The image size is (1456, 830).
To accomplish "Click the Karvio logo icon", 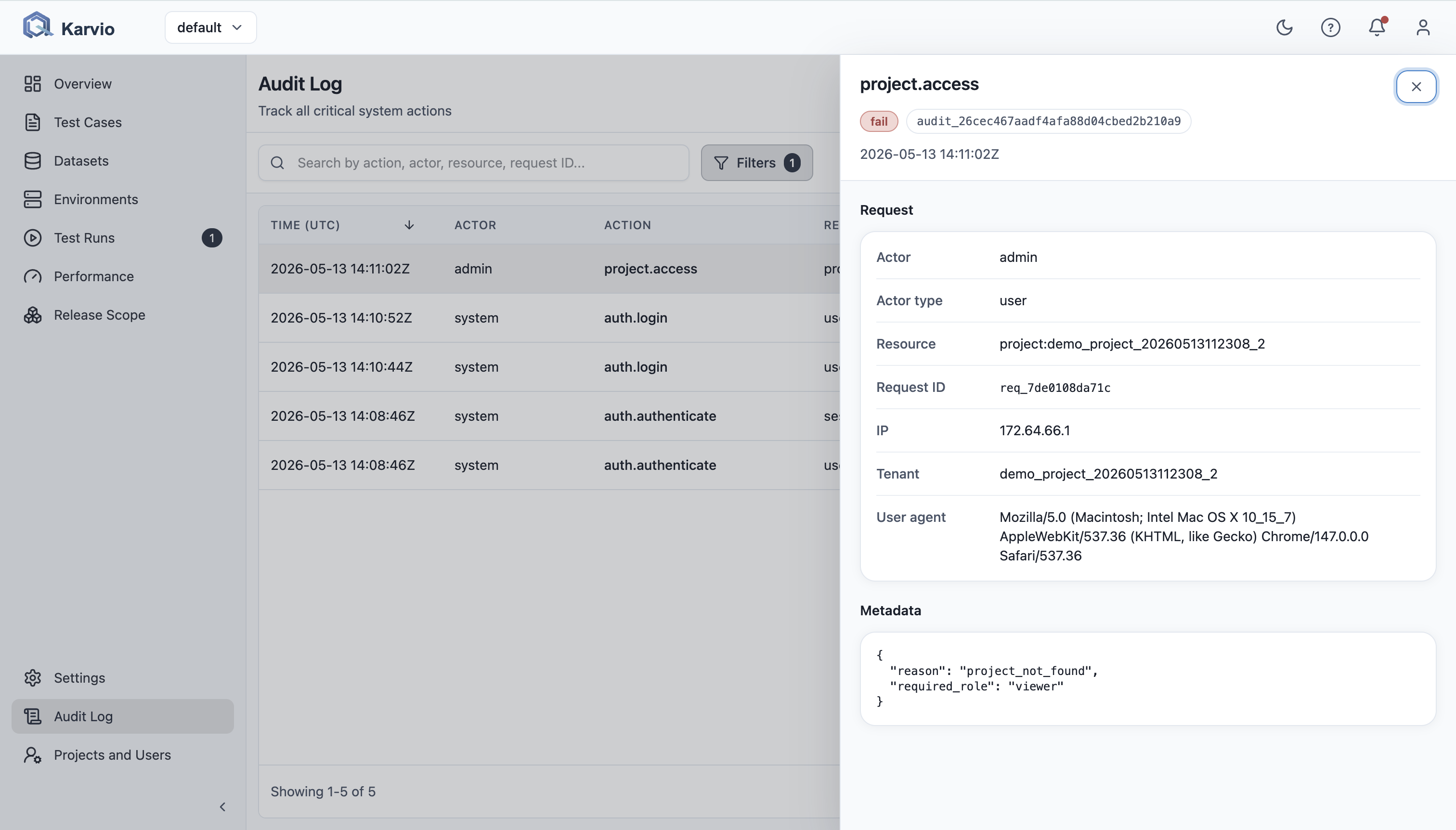I will pos(38,26).
